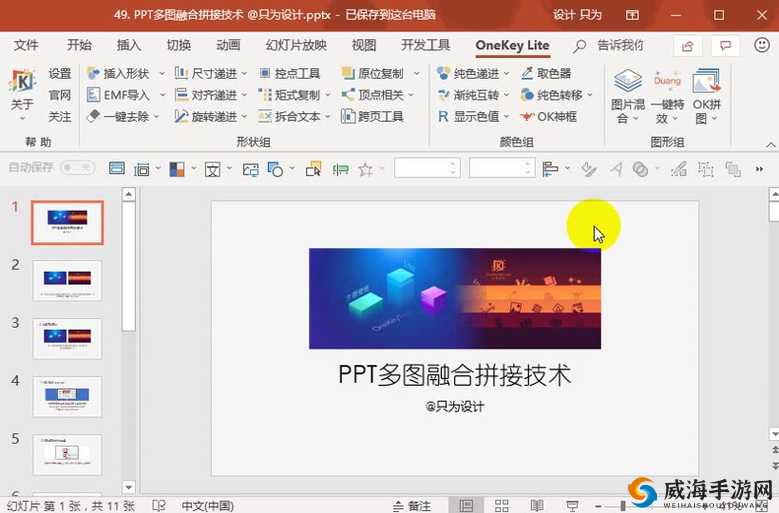779x513 pixels.
Task: Click 关注 follow link
Action: (60, 117)
